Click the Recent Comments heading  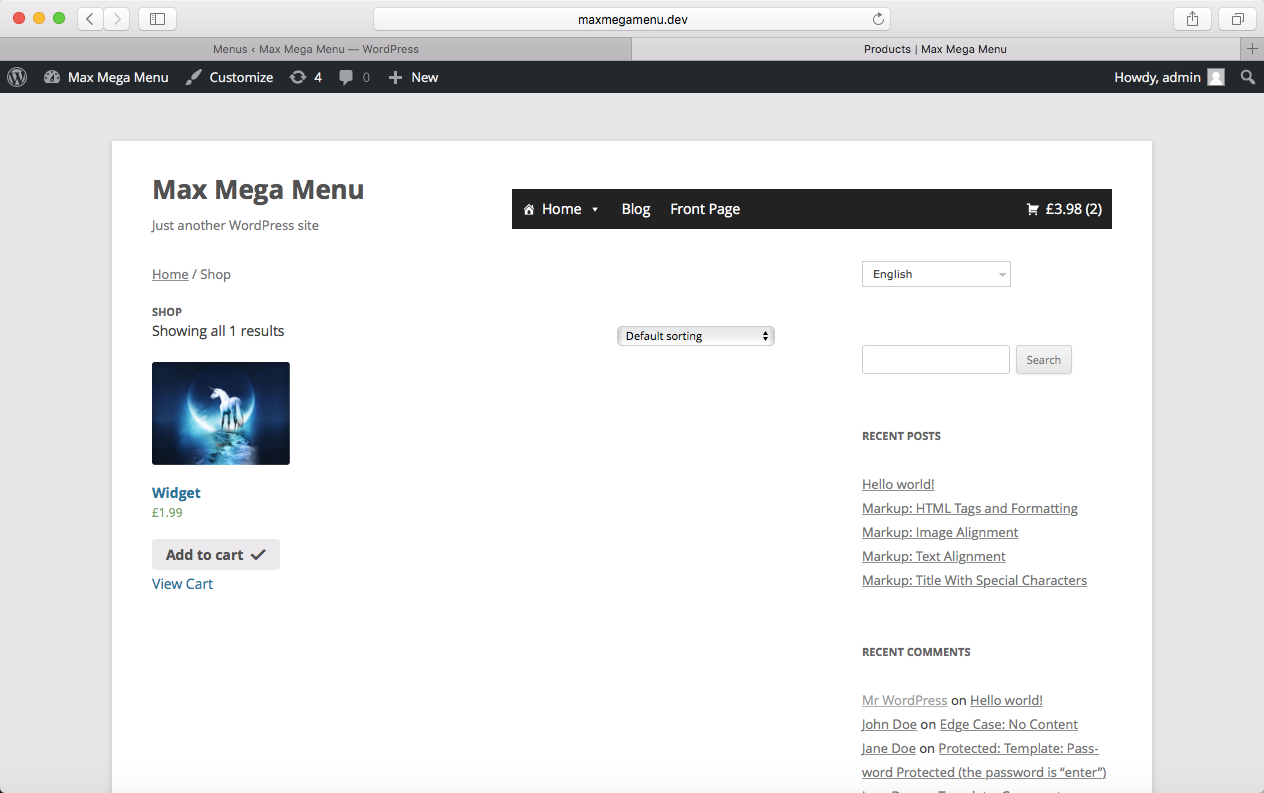click(916, 652)
